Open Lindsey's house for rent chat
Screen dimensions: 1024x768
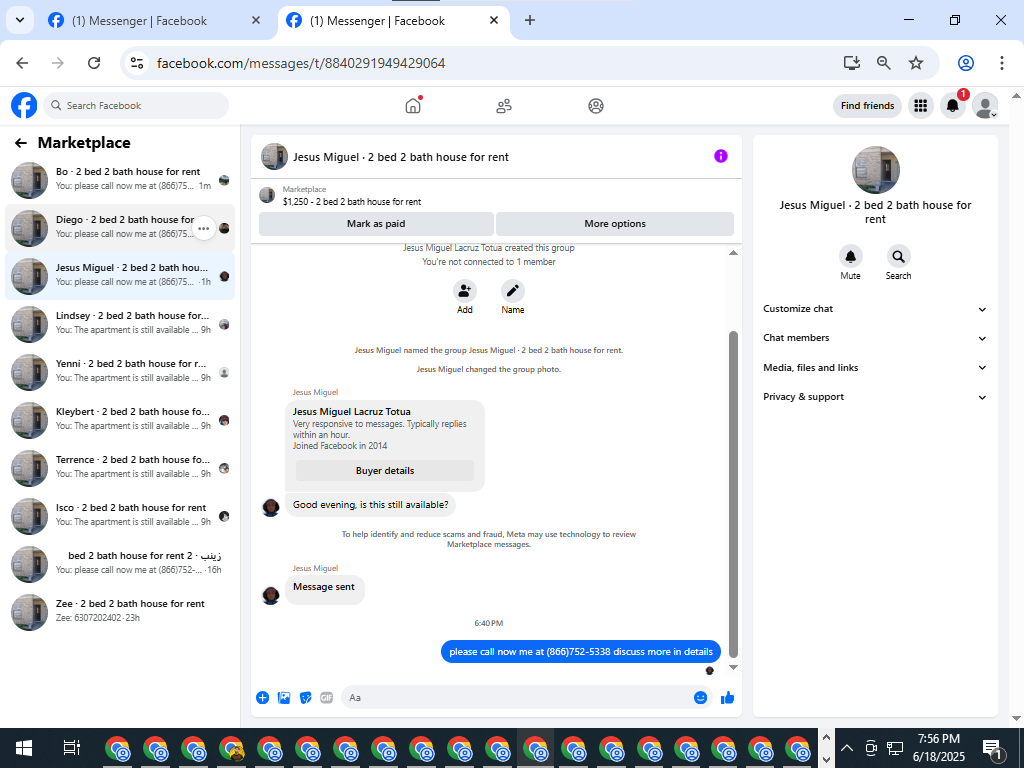[120, 324]
